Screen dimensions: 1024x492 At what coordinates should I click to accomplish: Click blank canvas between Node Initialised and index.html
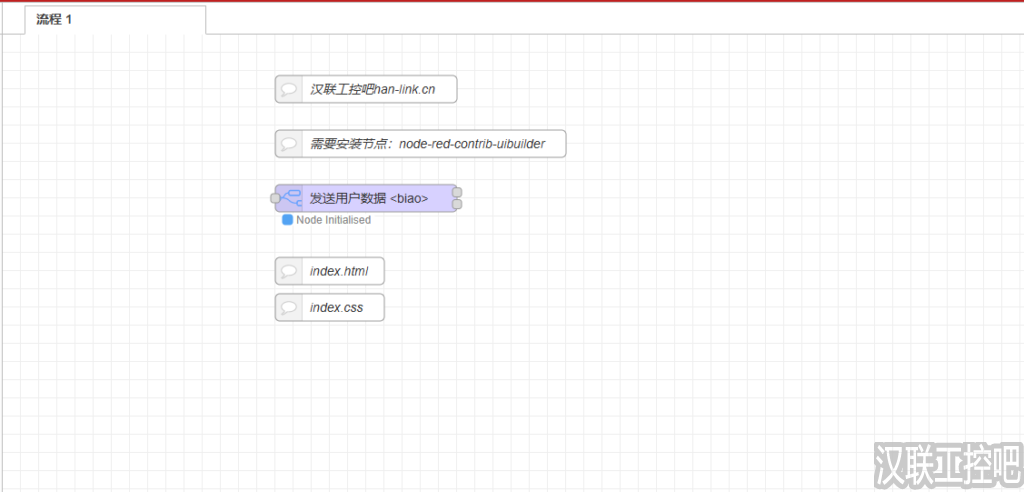(330, 241)
